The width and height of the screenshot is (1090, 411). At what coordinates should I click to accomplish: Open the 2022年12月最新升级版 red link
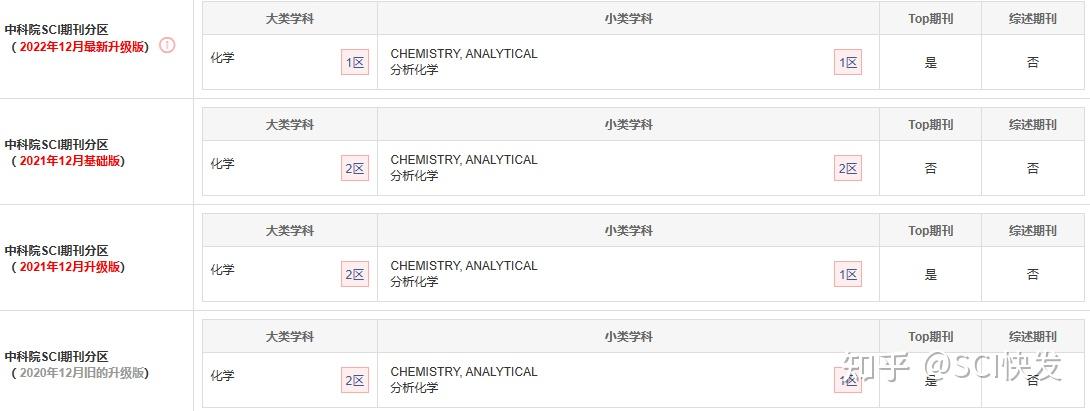point(81,47)
